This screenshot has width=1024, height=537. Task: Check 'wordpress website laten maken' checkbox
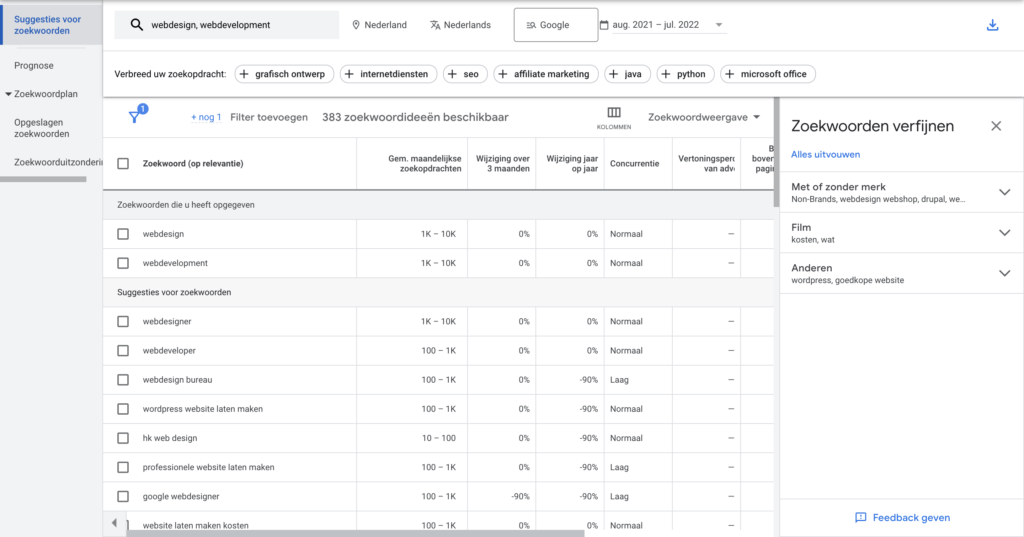pos(123,409)
